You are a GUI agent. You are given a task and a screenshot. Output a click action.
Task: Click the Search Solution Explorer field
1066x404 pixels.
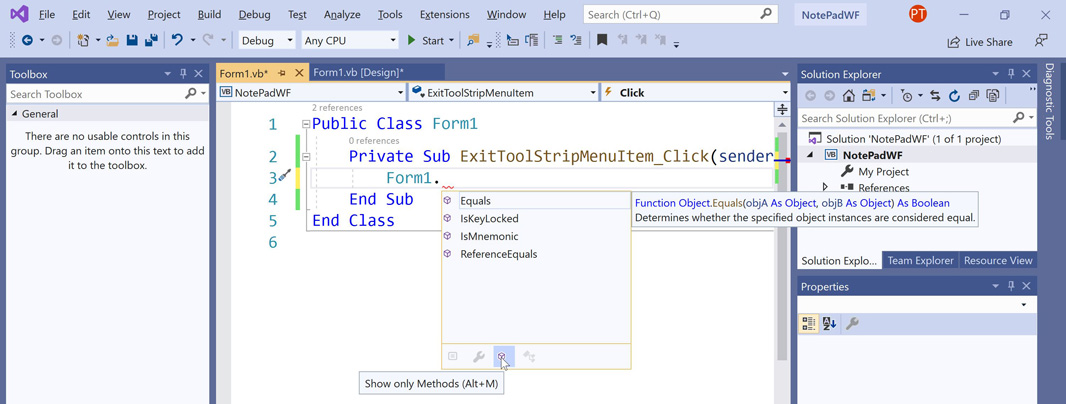click(905, 118)
